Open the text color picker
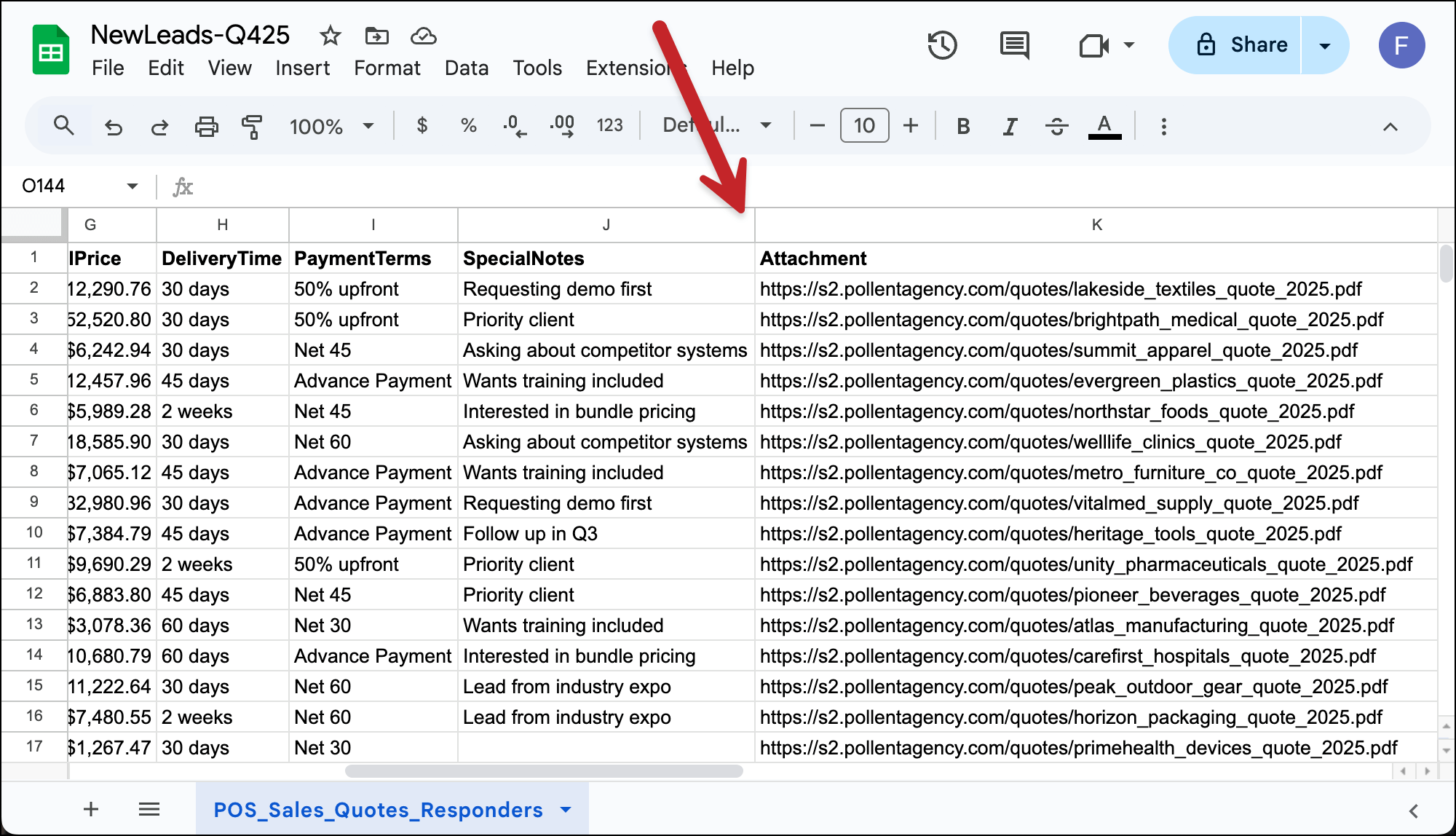Viewport: 1456px width, 836px height. 1104,125
